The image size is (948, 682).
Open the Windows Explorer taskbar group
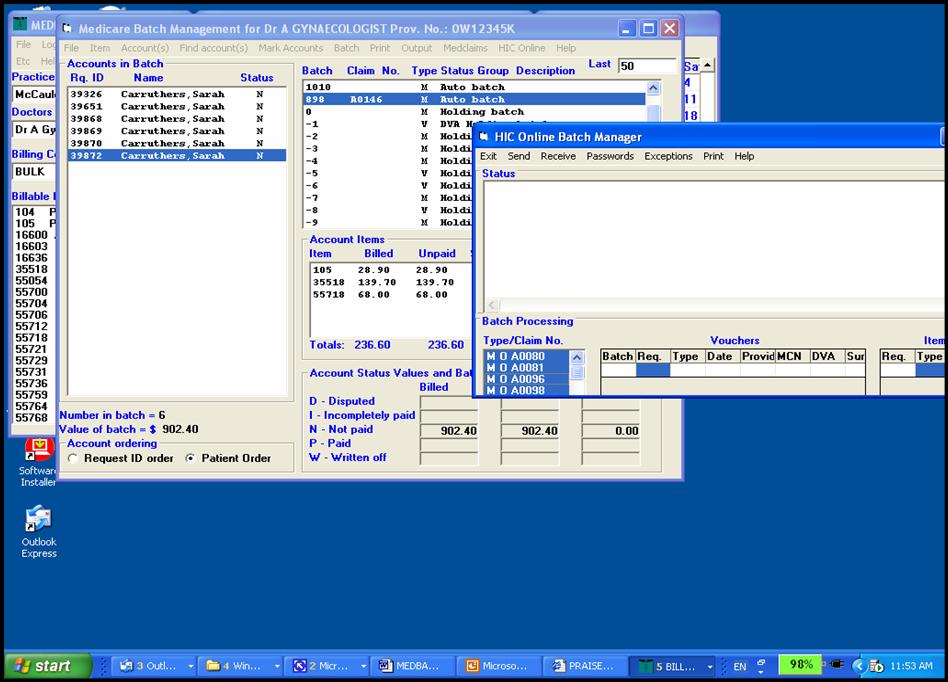click(242, 666)
